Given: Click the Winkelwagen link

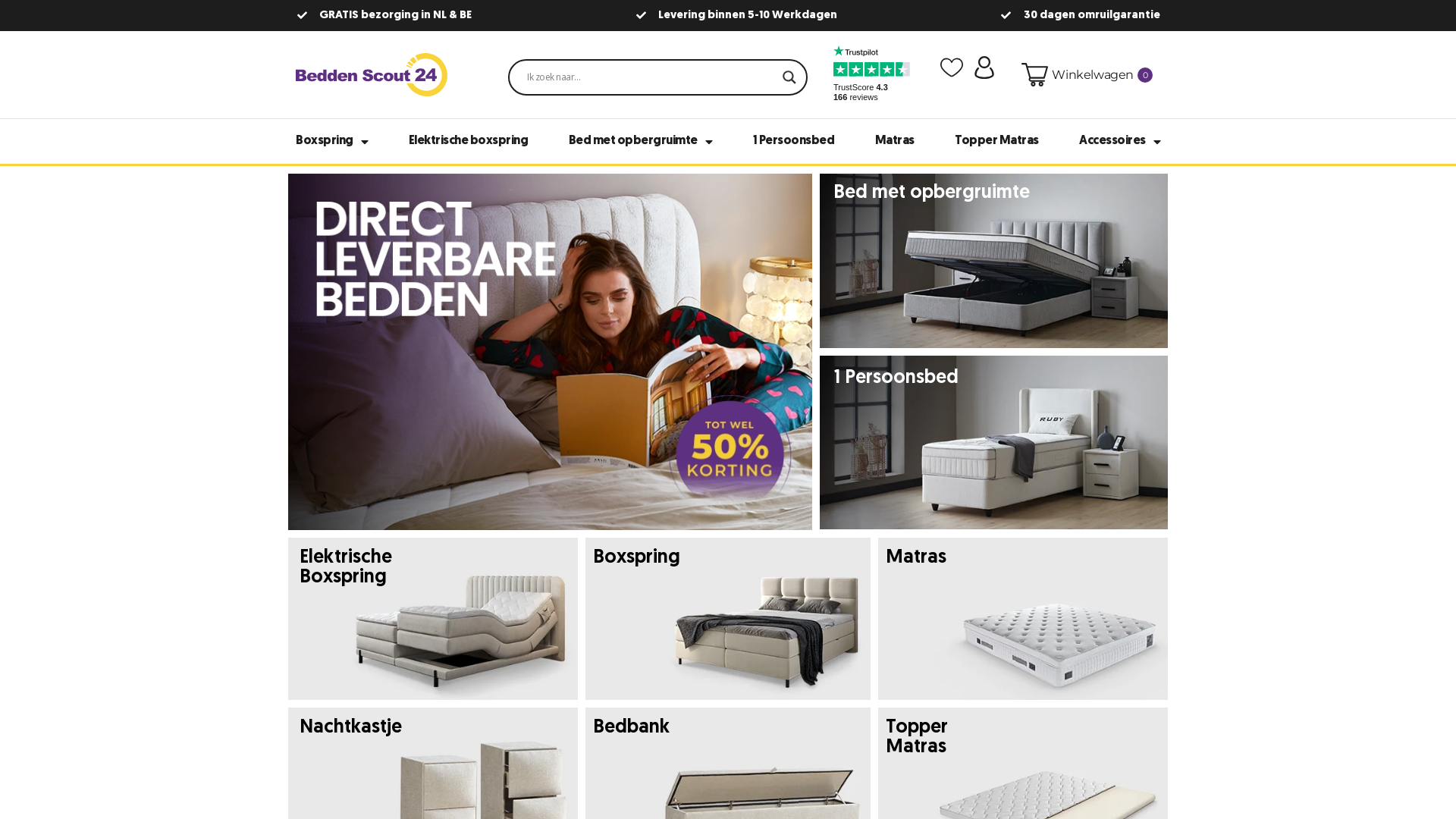Looking at the screenshot, I should pos(1092,74).
